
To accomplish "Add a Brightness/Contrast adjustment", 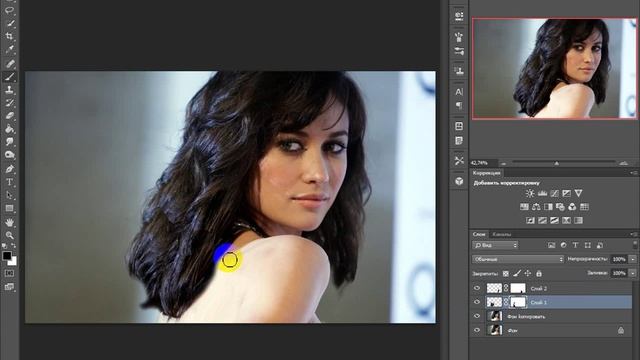I will (x=530, y=193).
